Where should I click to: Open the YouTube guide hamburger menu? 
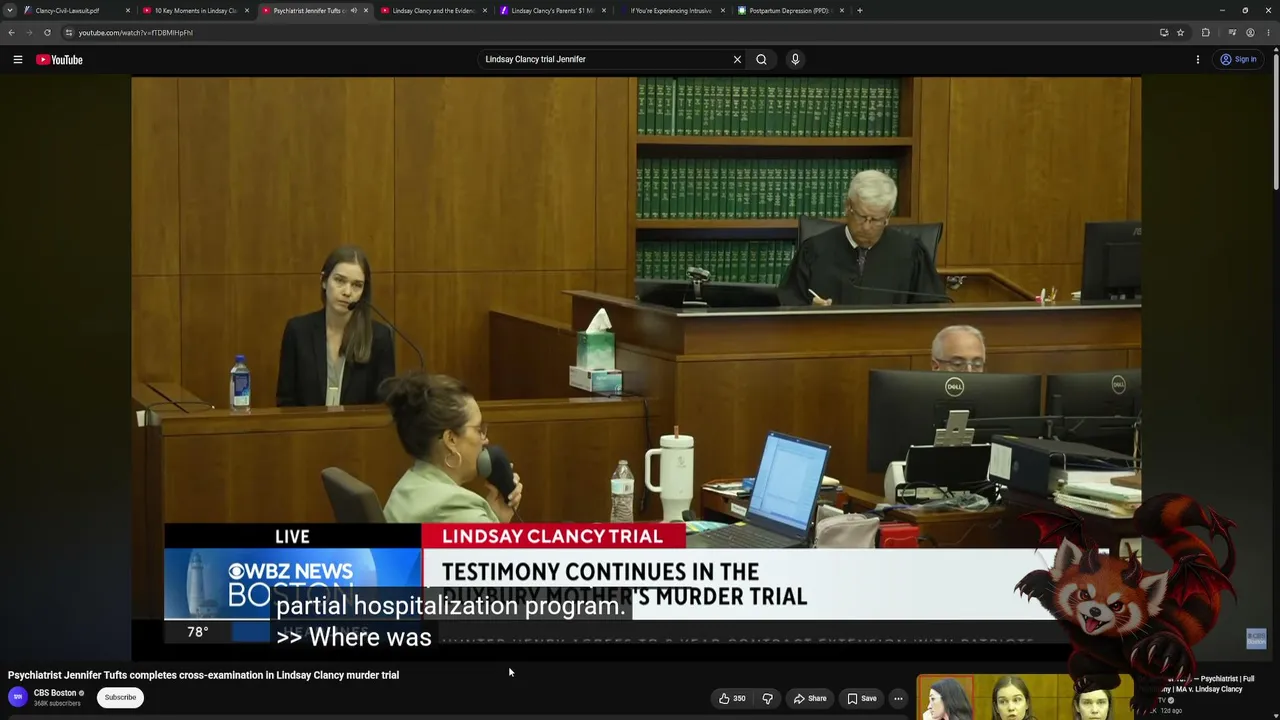pos(18,60)
